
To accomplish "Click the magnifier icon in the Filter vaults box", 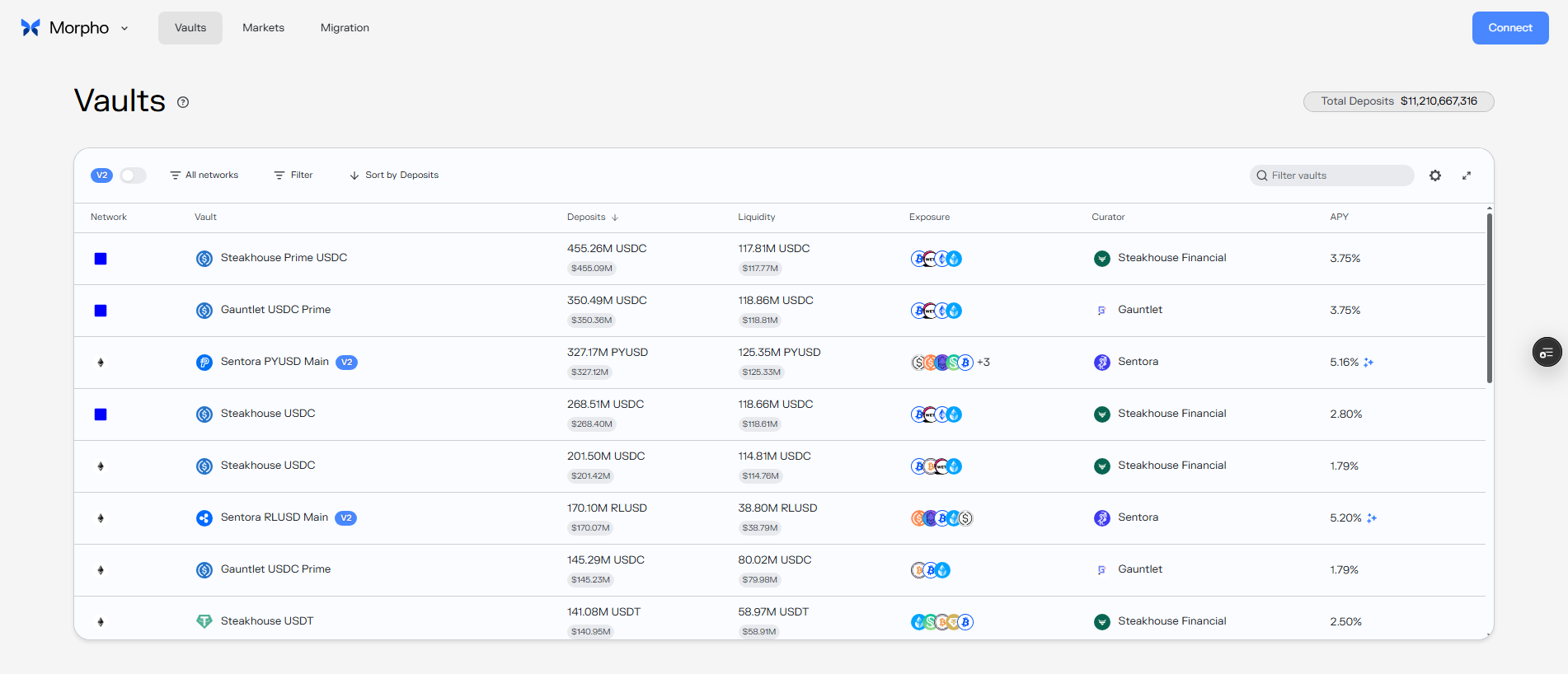I will (1262, 176).
